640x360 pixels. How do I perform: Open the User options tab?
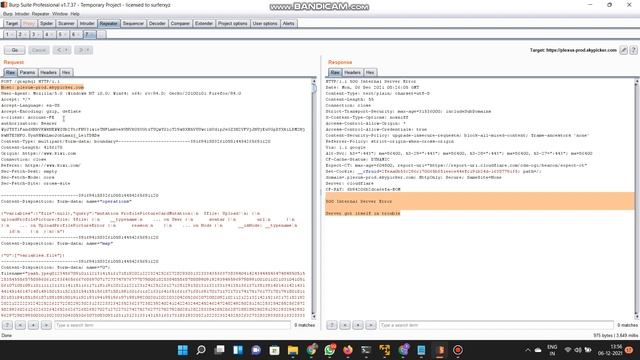coord(265,24)
